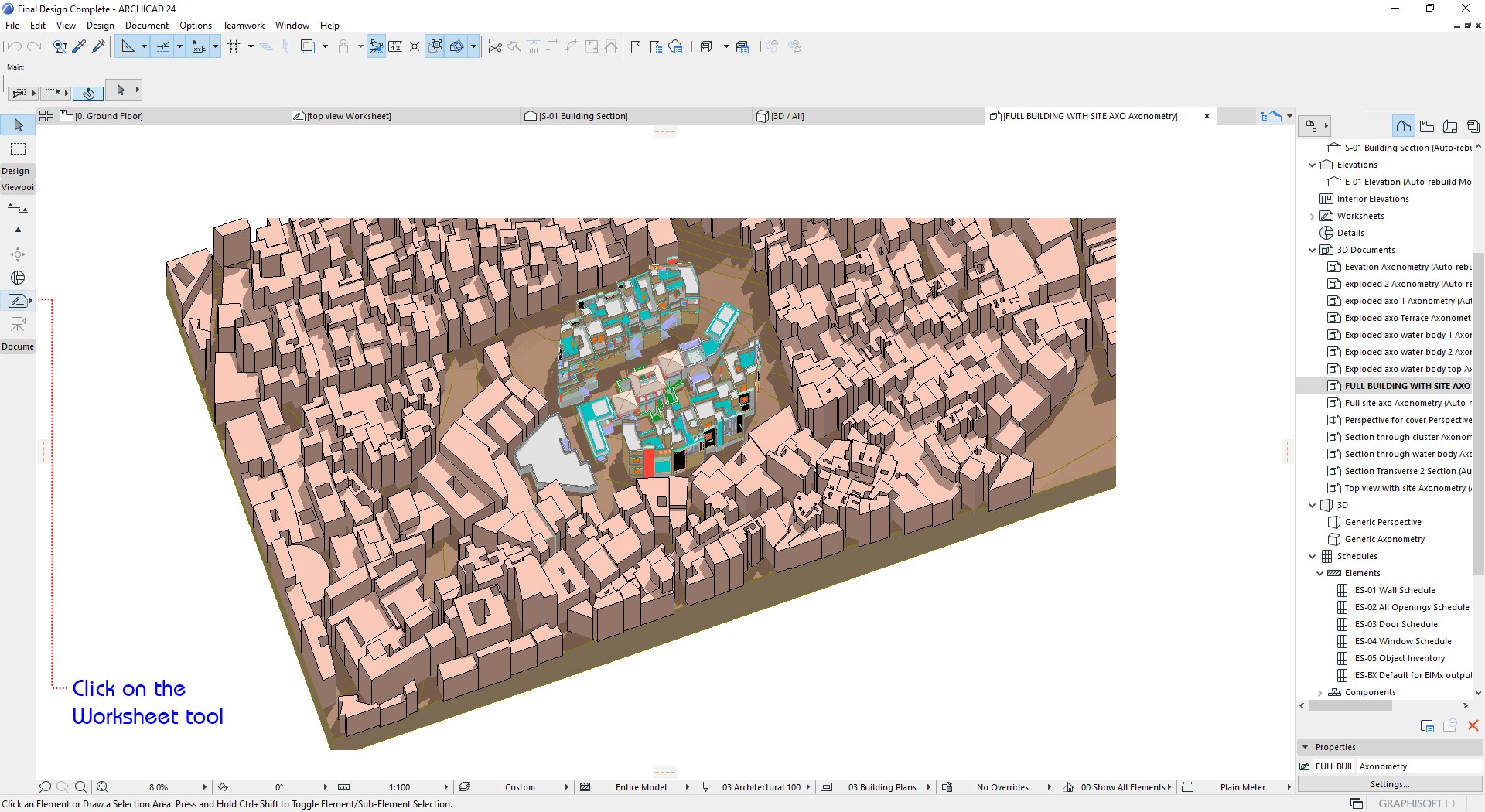Image resolution: width=1485 pixels, height=812 pixels.
Task: Click the Navigator horizontal scrollbar
Action: click(x=1350, y=706)
